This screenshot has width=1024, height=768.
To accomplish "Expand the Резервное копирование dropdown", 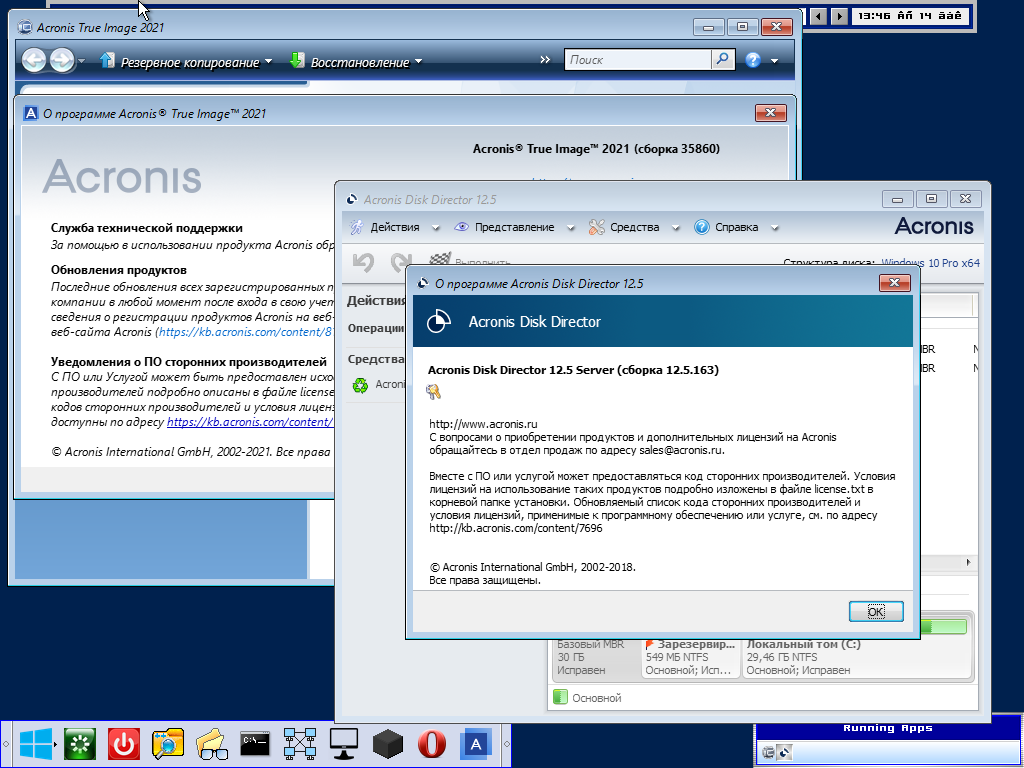I will 268,62.
